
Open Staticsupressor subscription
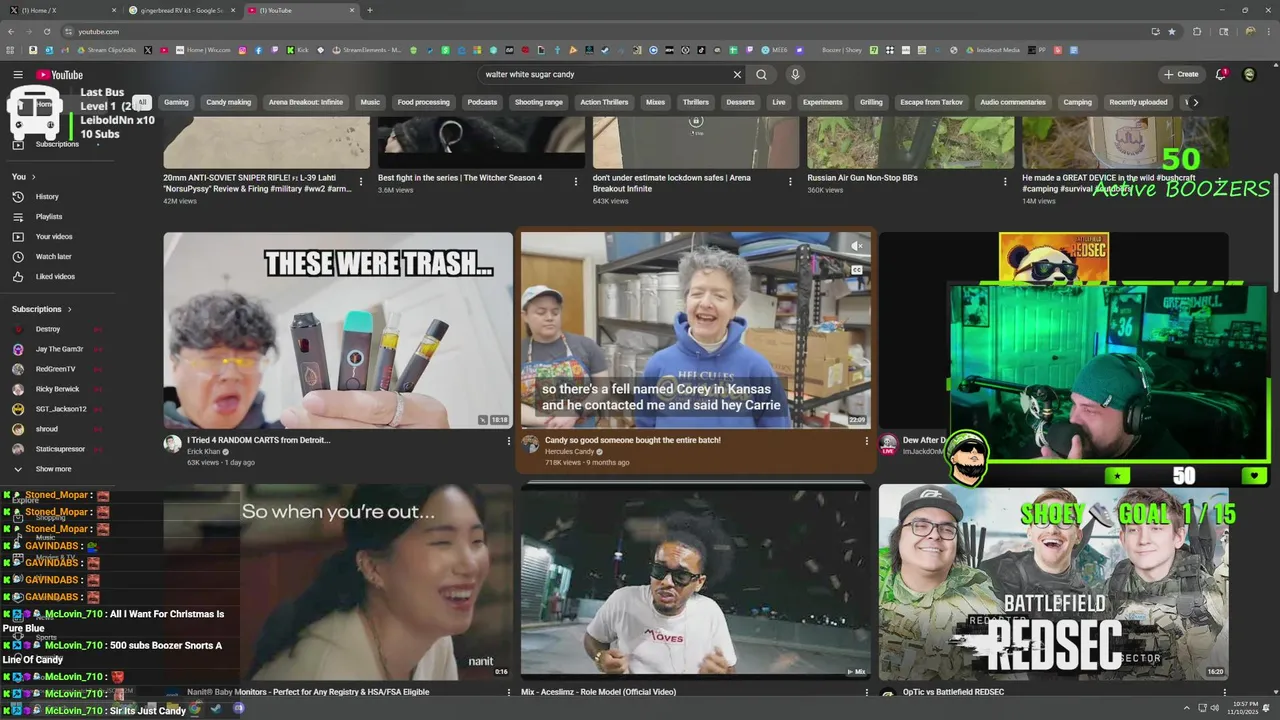coord(60,449)
